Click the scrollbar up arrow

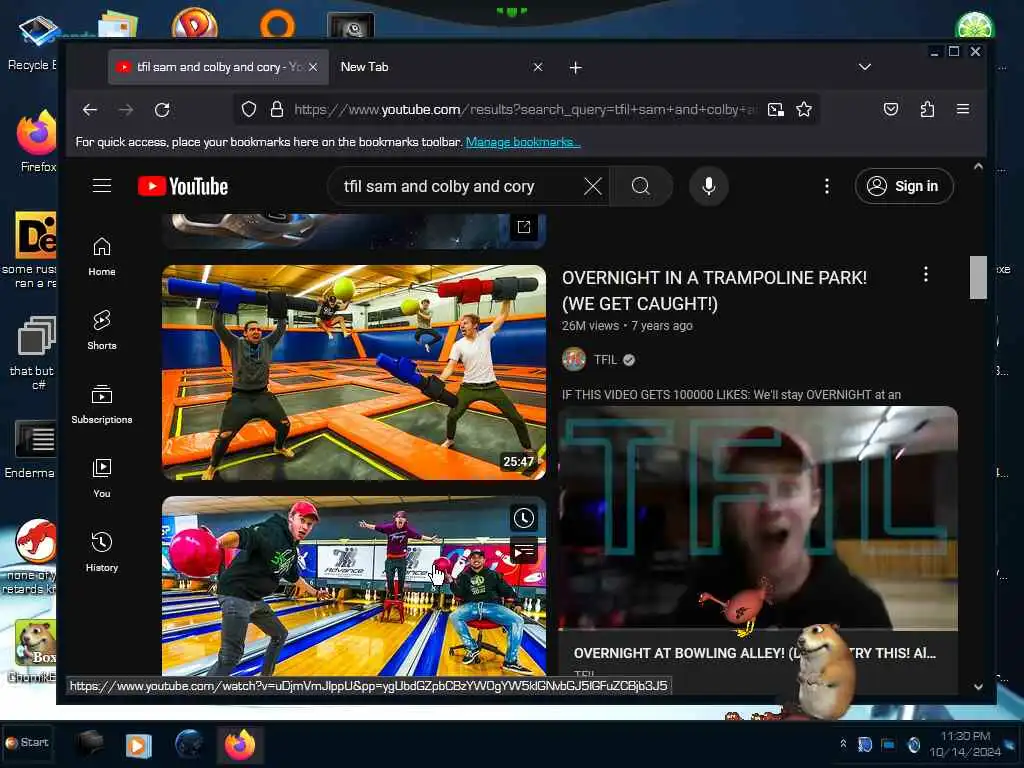tap(978, 167)
